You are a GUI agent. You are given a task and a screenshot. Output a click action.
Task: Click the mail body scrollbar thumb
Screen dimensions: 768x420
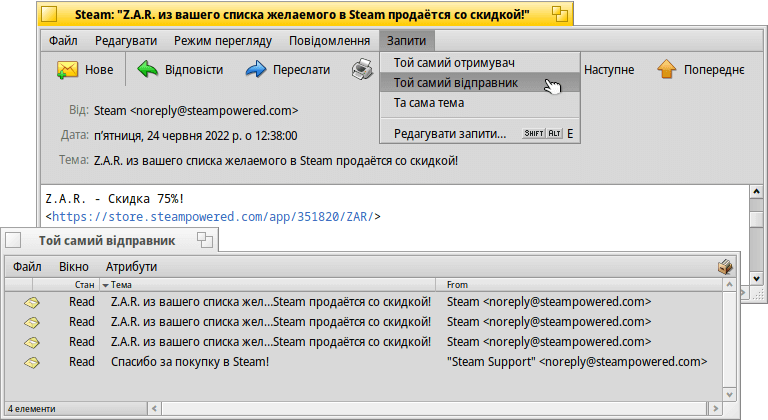pyautogui.click(x=756, y=219)
